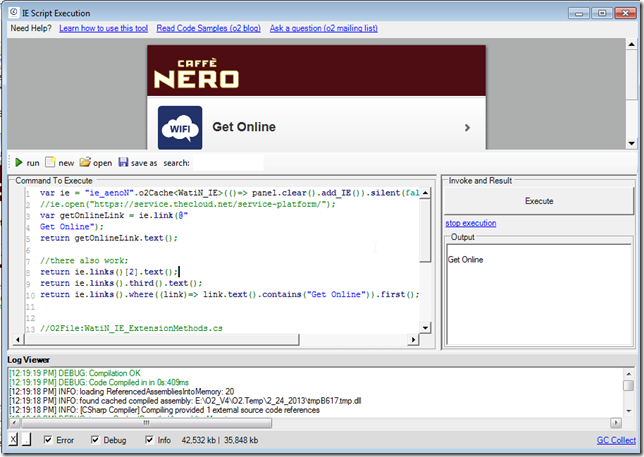Expand Get Online chevron arrow
Viewport: 644px width, 457px height.
pos(467,128)
